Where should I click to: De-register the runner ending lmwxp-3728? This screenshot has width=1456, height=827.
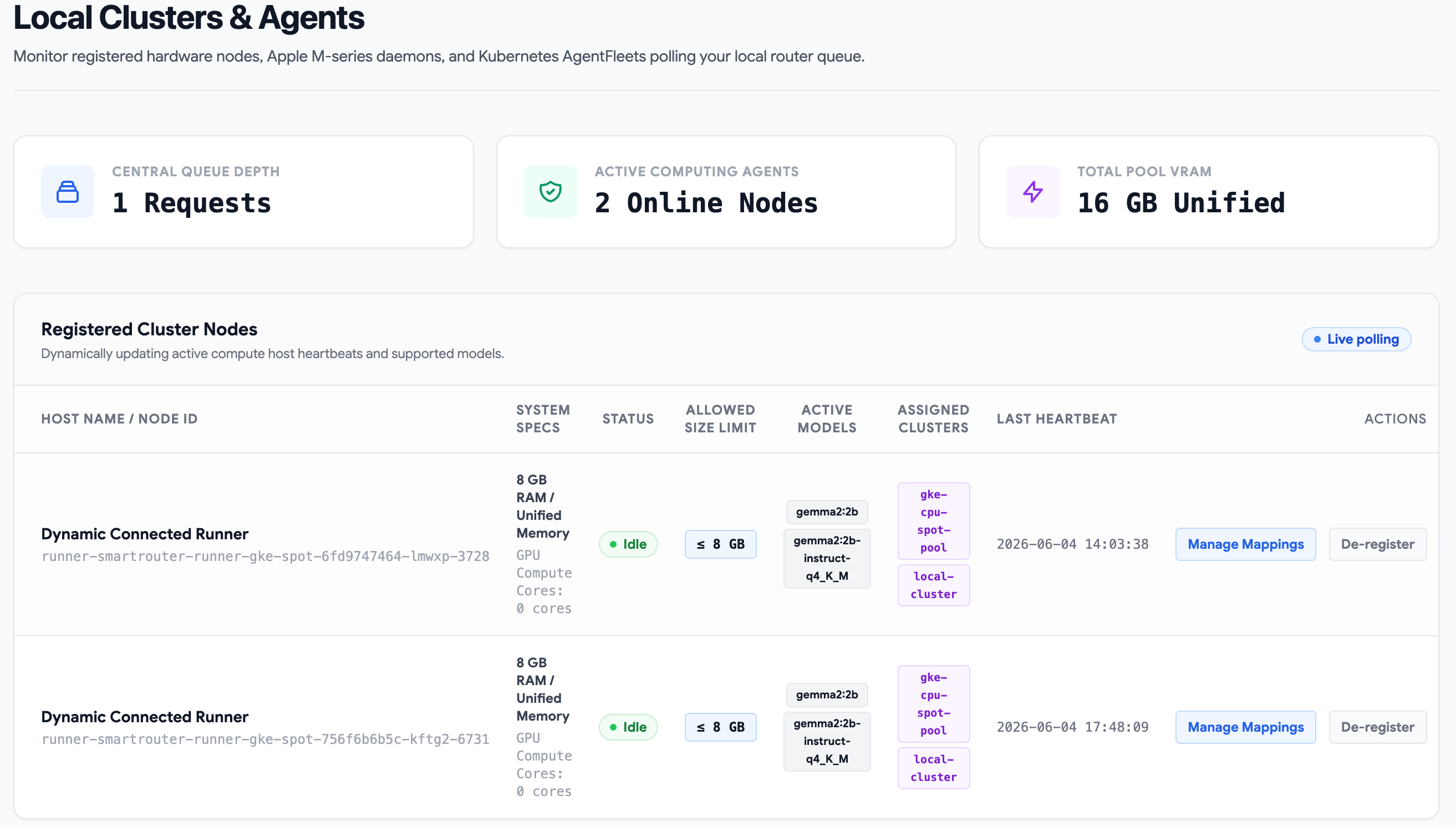tap(1378, 544)
